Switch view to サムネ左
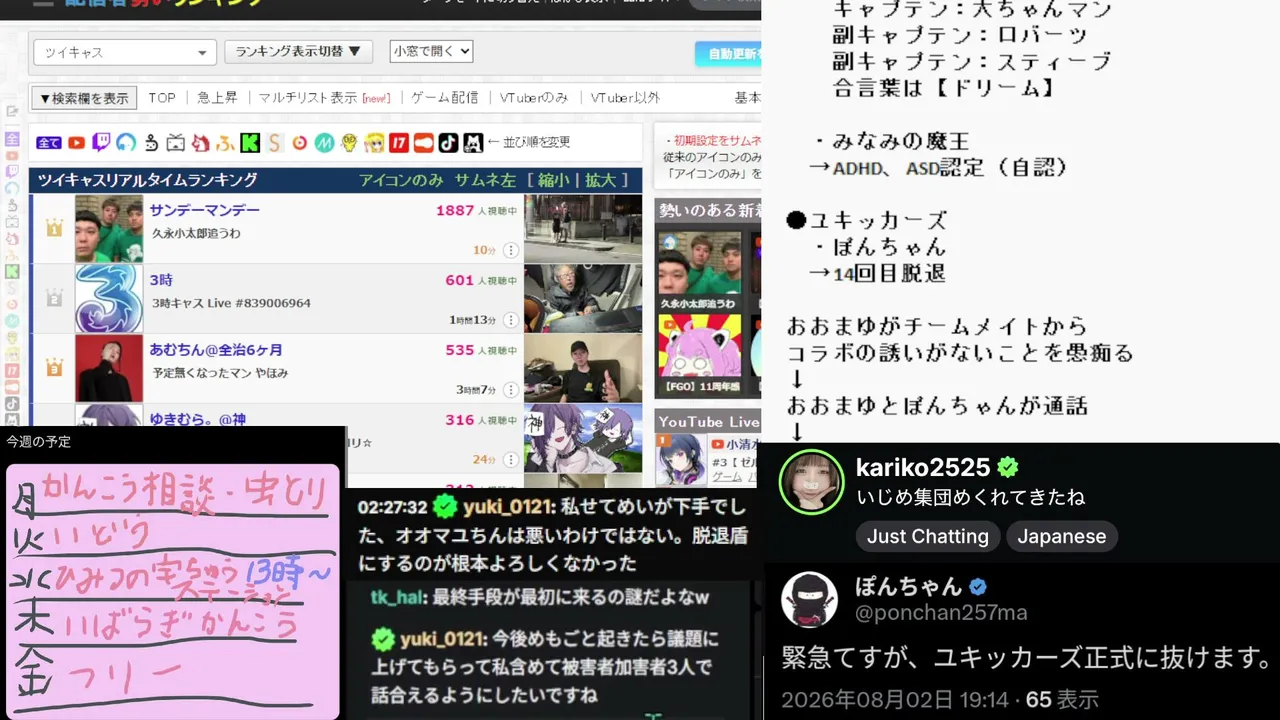1280x720 pixels. pos(485,180)
